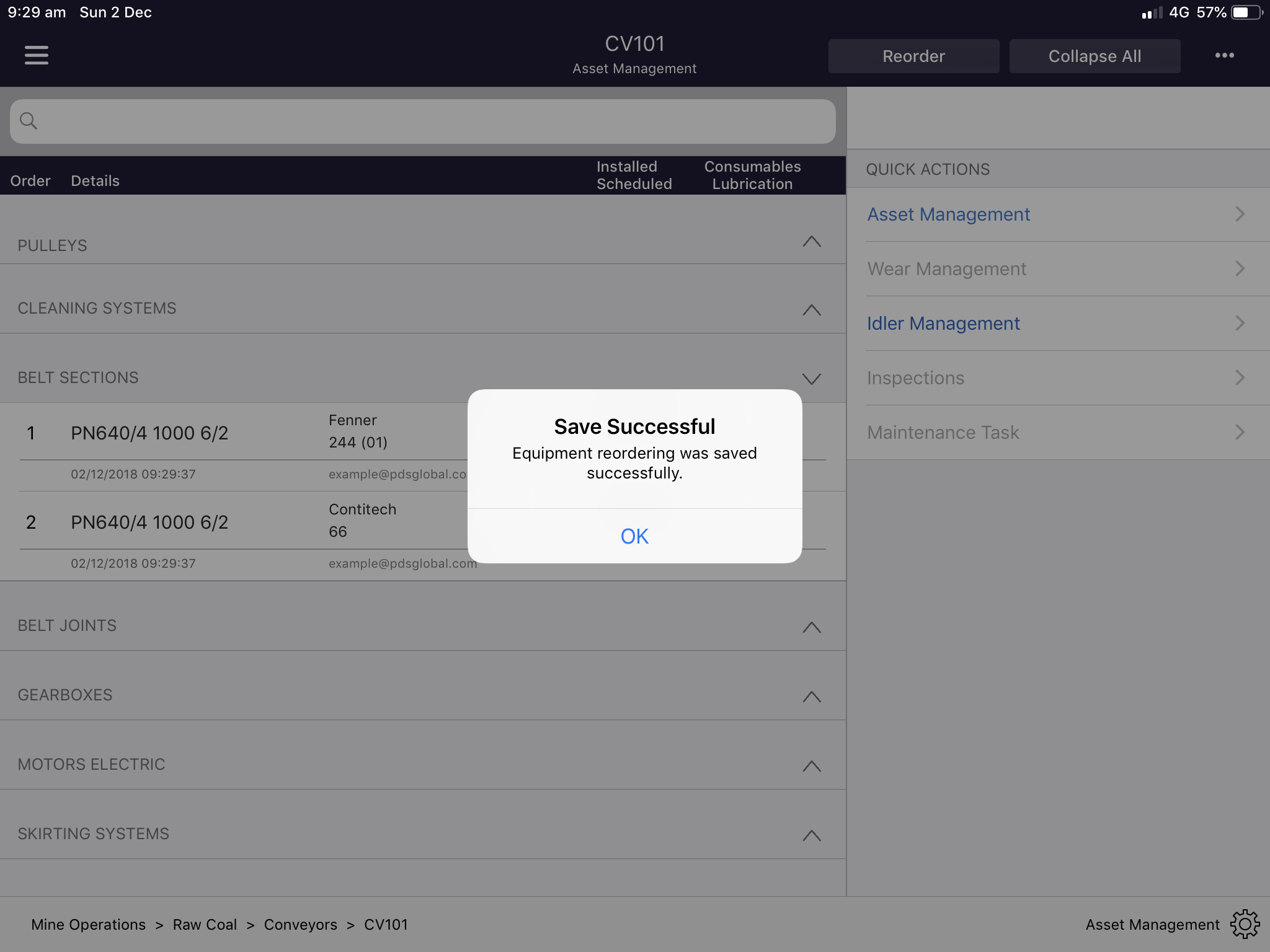
Task: Focus the equipment search field
Action: (x=423, y=121)
